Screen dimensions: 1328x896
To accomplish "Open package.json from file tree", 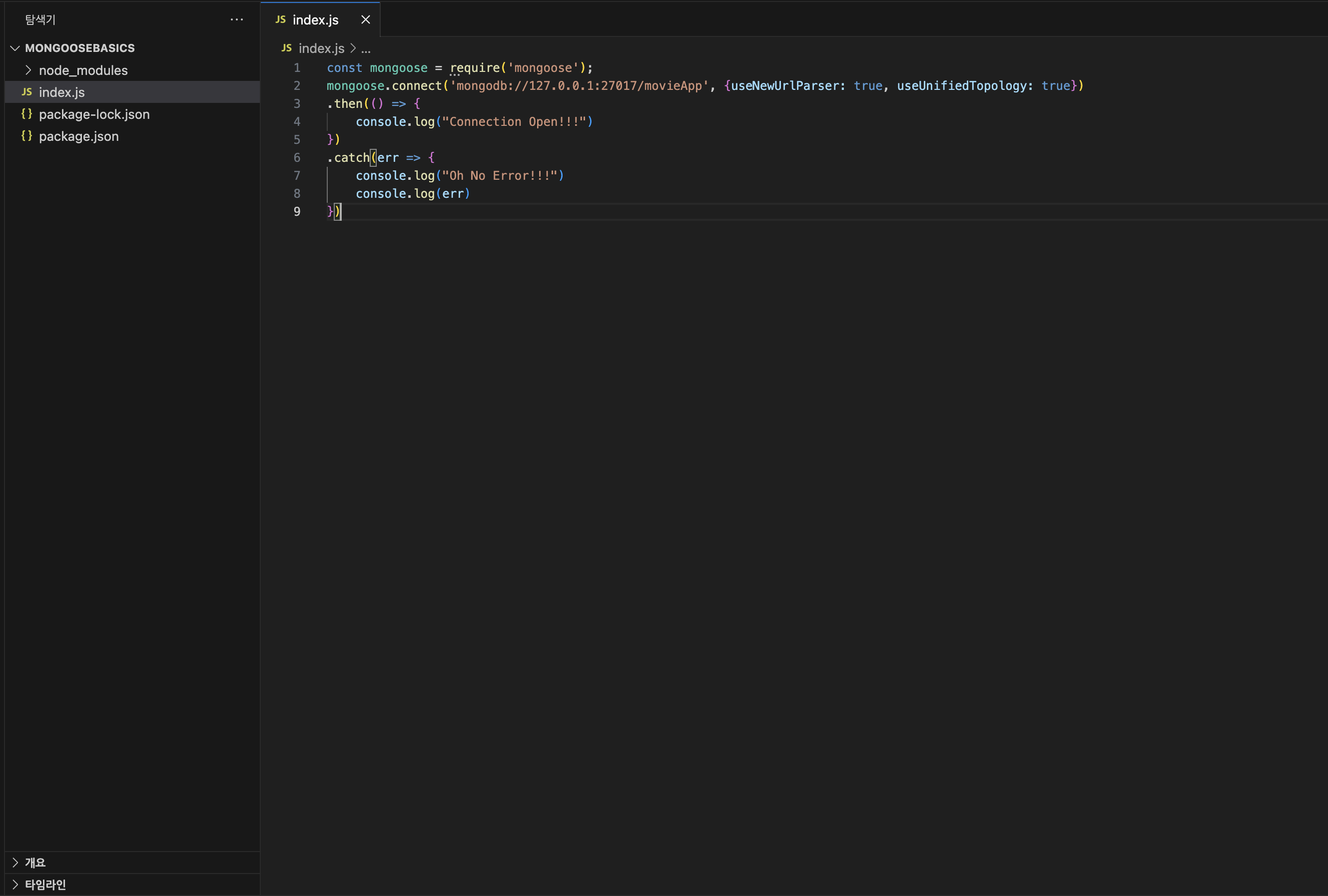I will (79, 136).
